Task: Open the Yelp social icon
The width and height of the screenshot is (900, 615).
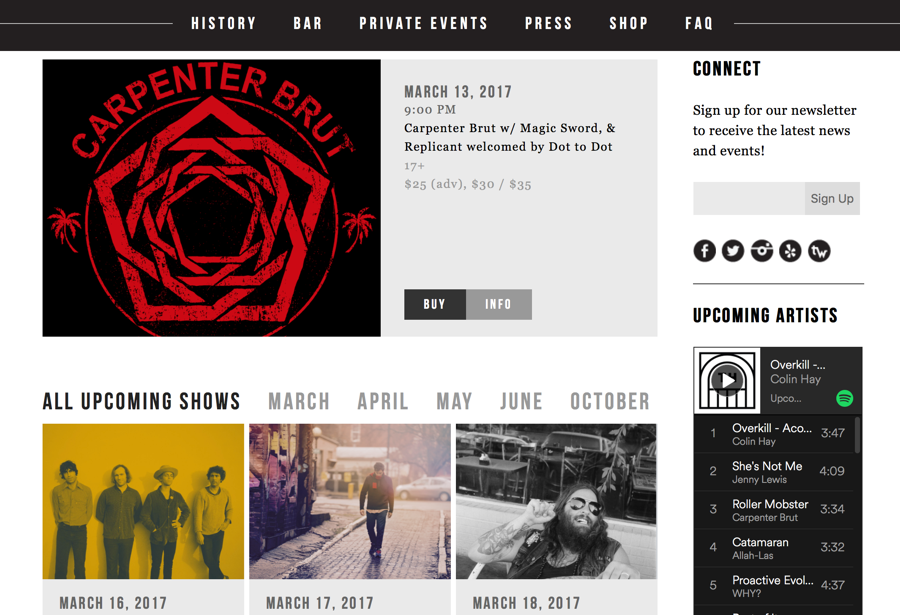Action: click(x=790, y=251)
